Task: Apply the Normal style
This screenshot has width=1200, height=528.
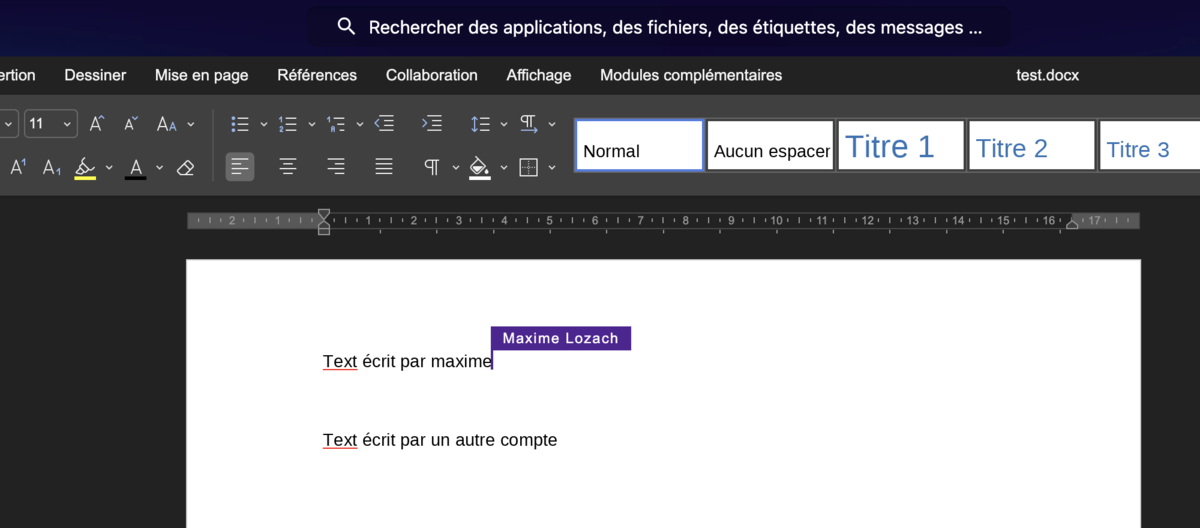Action: click(639, 146)
